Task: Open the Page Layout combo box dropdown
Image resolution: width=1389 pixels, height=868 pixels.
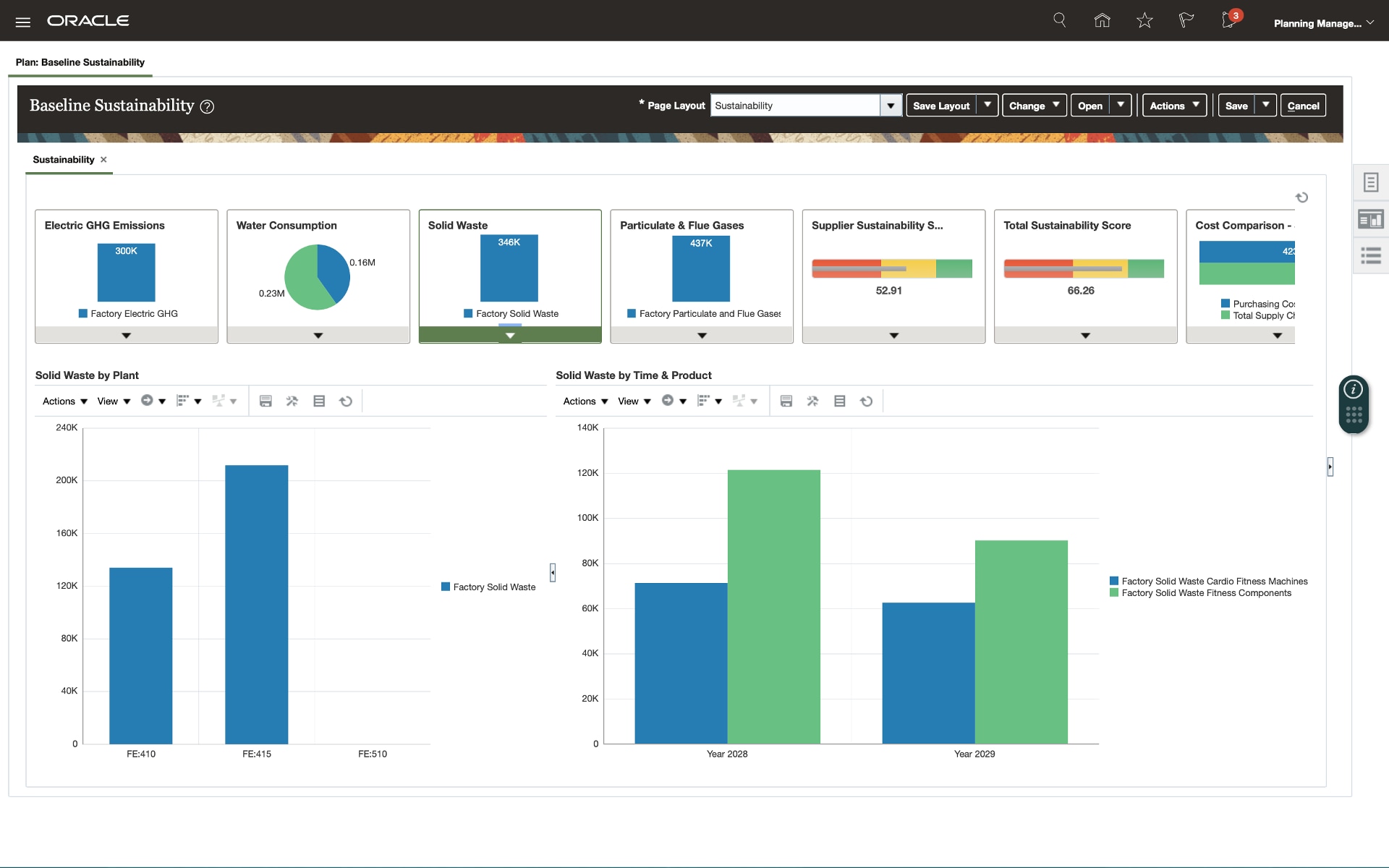Action: coord(891,106)
